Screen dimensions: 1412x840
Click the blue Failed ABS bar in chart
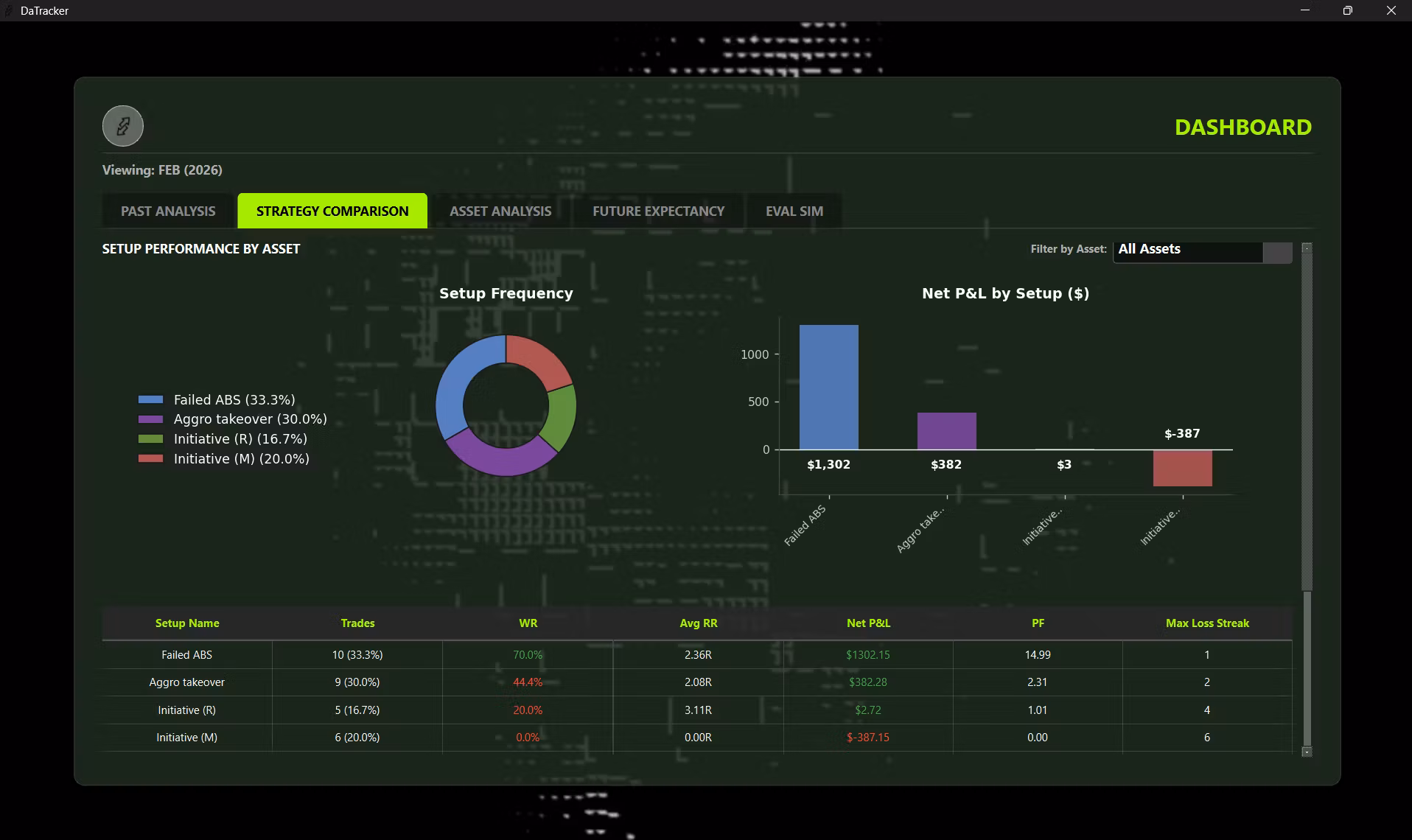click(x=828, y=387)
